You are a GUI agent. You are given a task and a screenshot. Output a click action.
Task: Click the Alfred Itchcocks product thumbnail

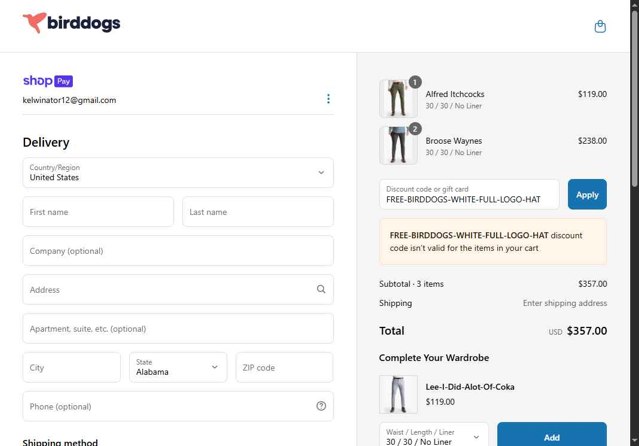[x=398, y=99]
